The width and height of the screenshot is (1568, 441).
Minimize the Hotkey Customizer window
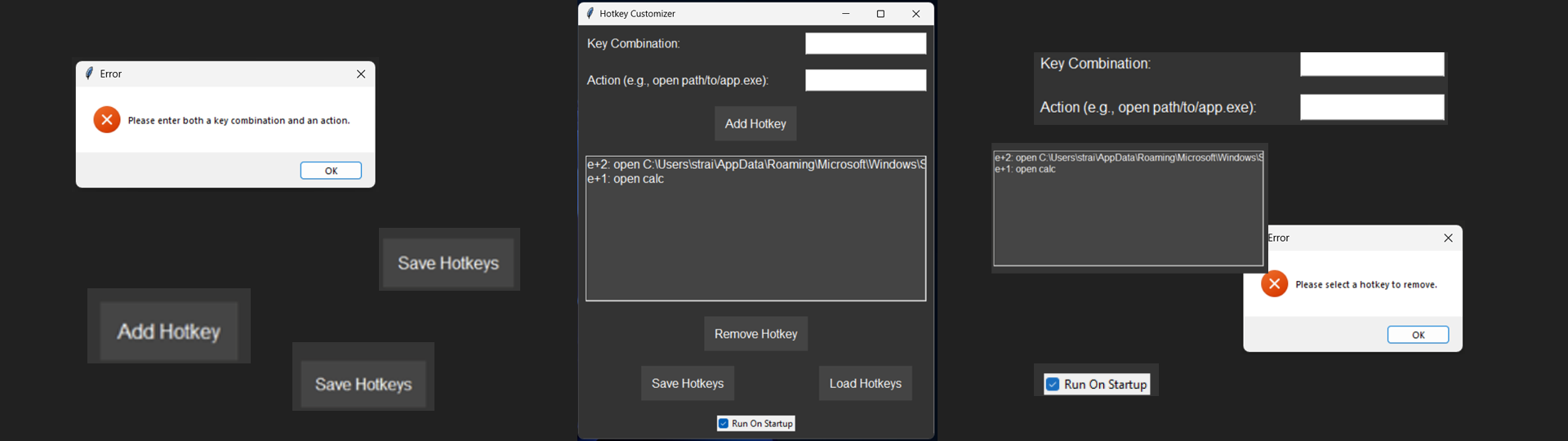(x=846, y=13)
